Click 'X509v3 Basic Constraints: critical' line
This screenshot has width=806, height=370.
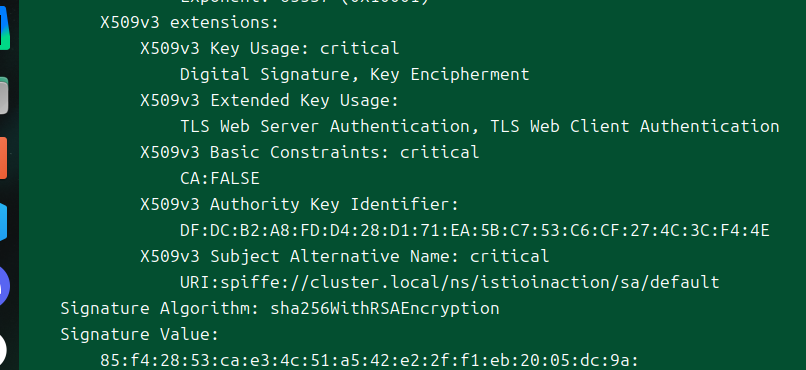coord(309,152)
